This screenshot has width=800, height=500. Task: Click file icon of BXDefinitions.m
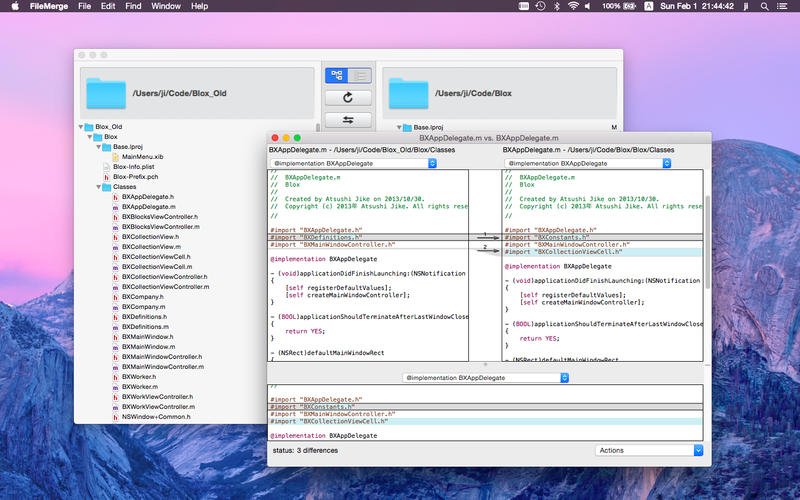coord(116,327)
